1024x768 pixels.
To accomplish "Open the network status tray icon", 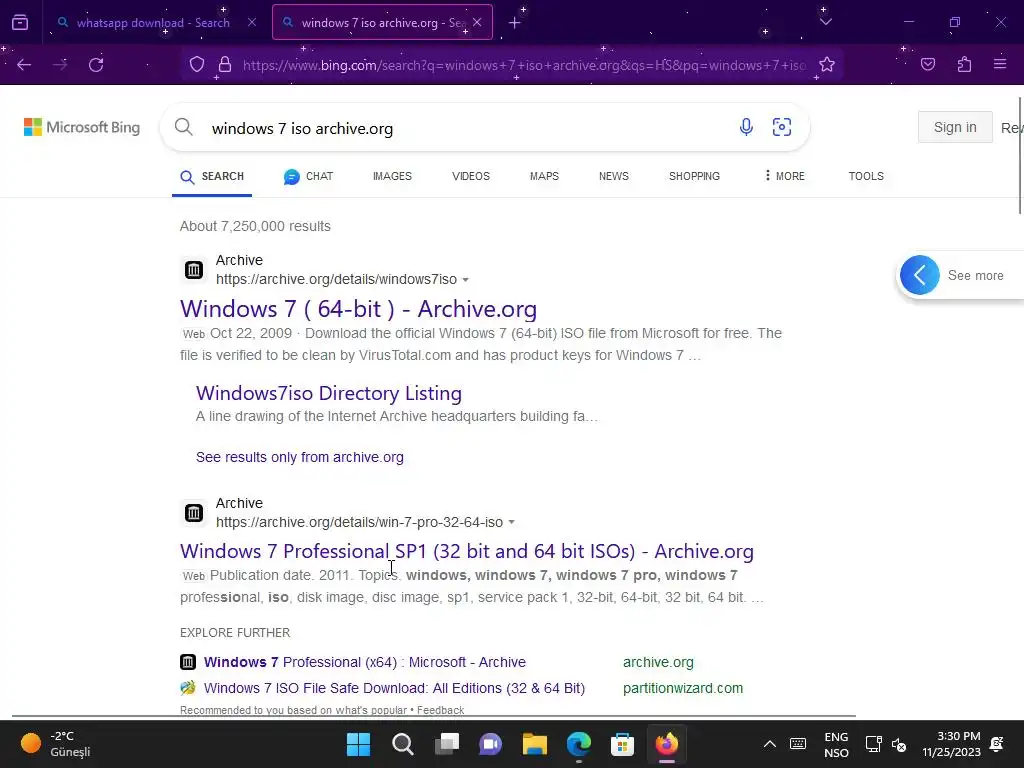I will tap(873, 744).
